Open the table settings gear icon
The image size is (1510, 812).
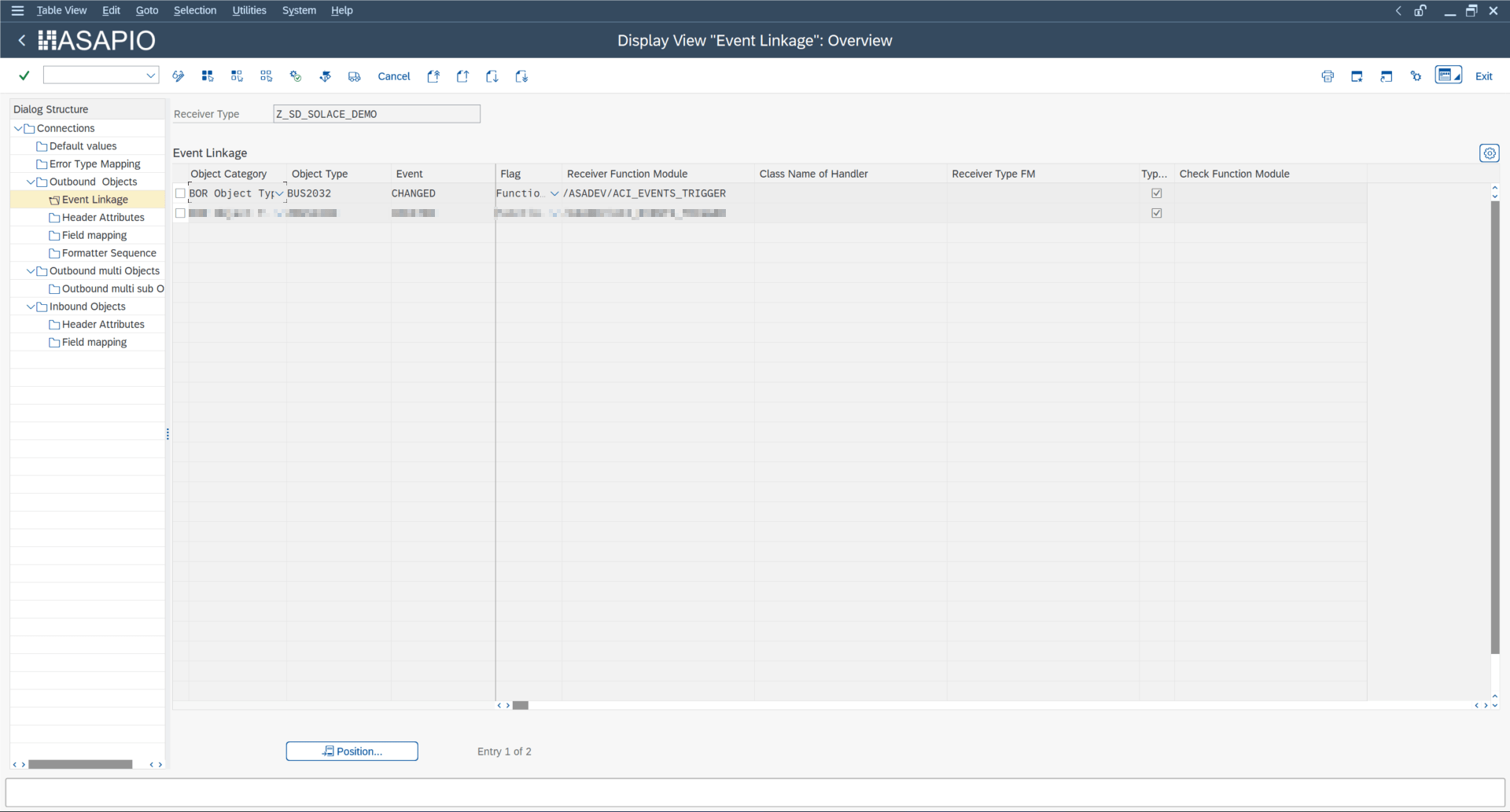click(1490, 153)
